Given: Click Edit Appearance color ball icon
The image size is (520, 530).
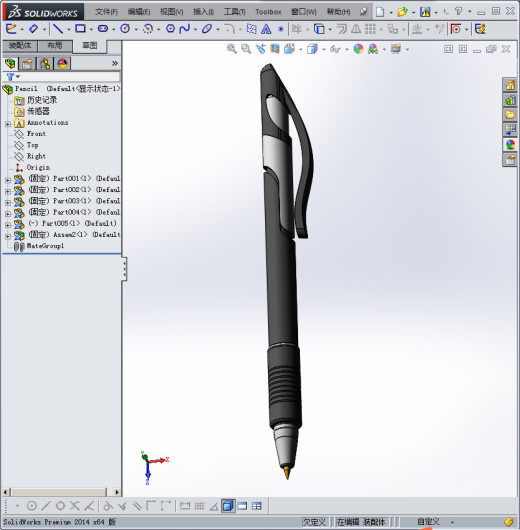Looking at the screenshot, I should [x=358, y=49].
